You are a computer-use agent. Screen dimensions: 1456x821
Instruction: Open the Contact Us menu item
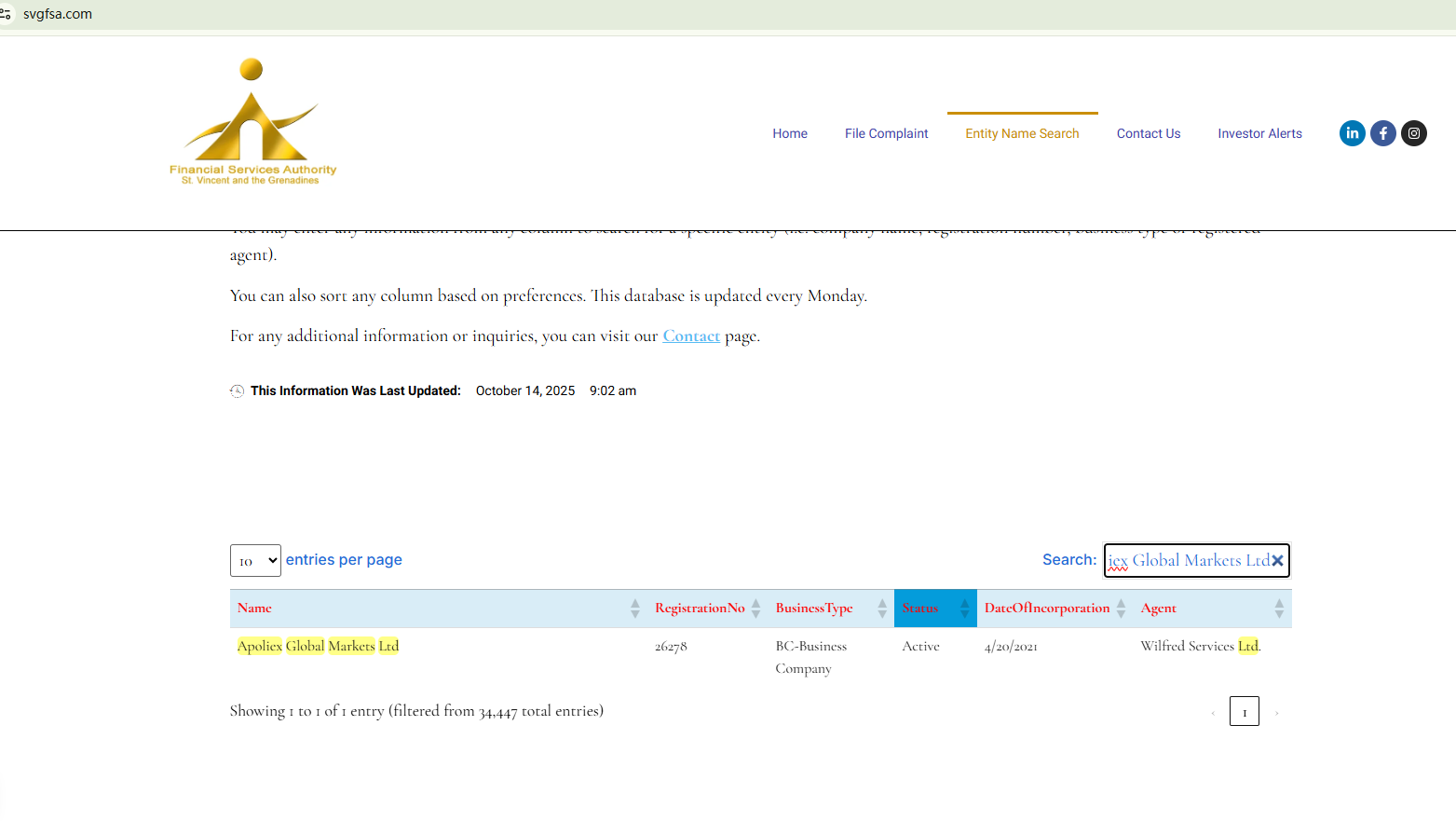pos(1149,133)
